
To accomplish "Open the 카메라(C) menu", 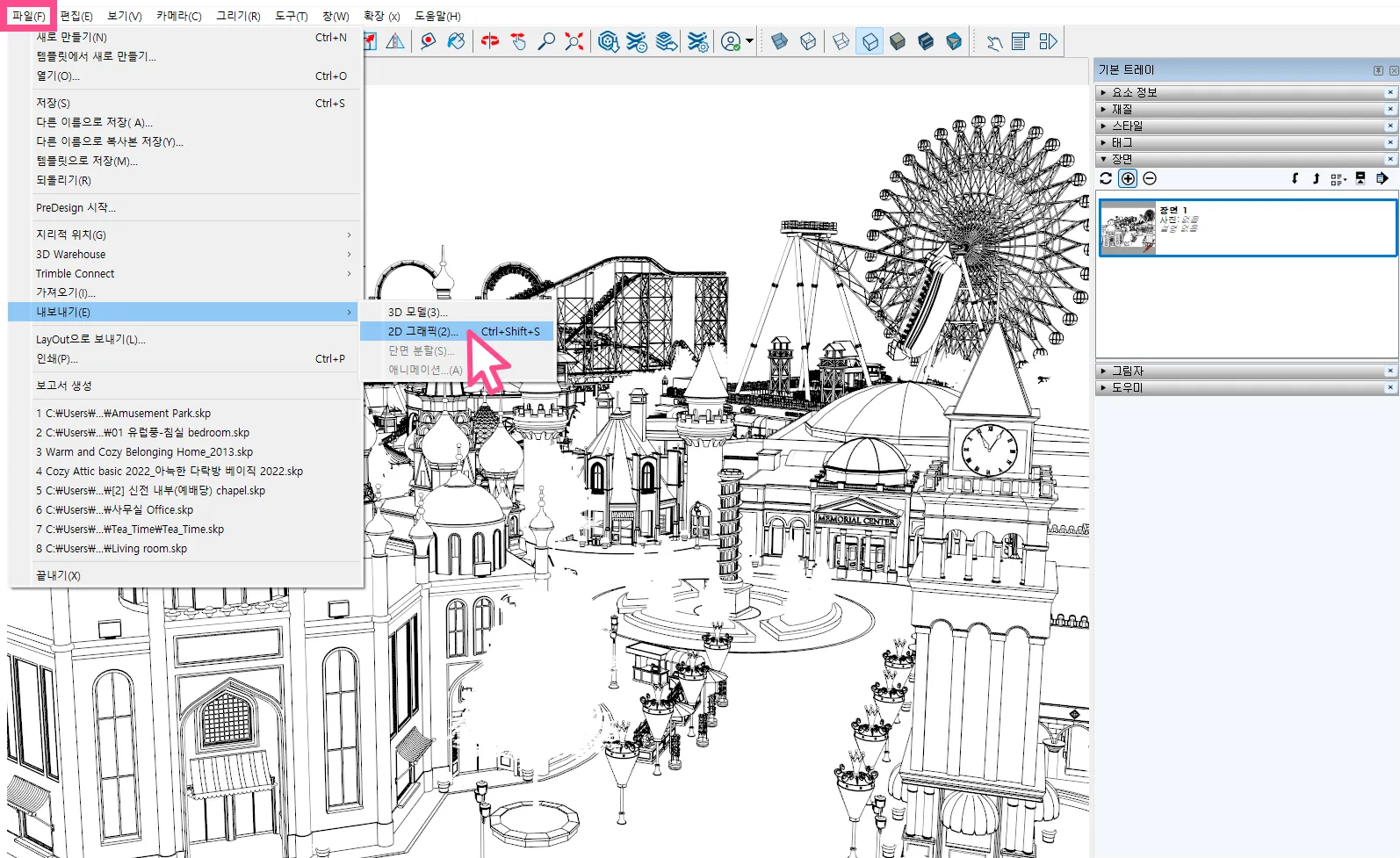I will pyautogui.click(x=178, y=16).
